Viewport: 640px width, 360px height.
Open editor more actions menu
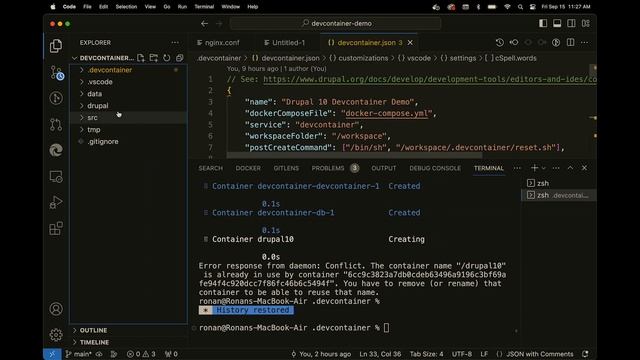584,42
